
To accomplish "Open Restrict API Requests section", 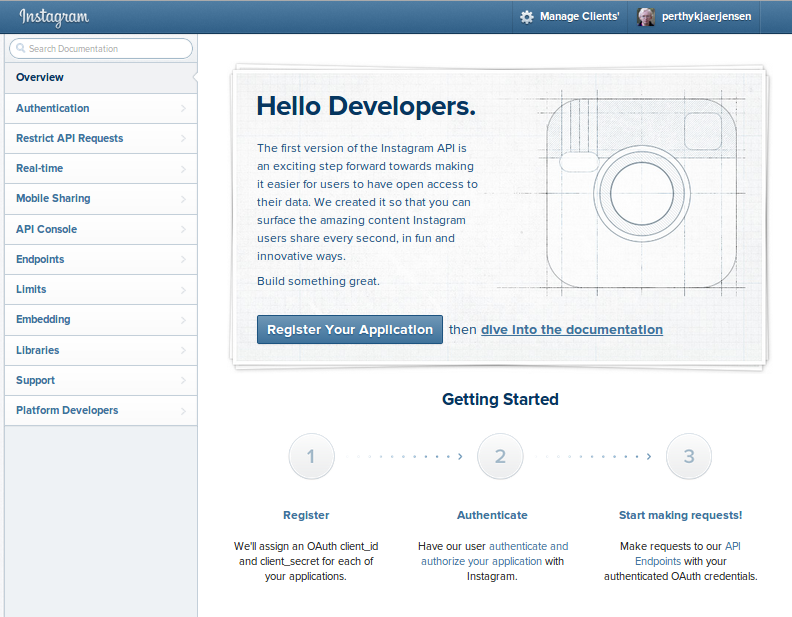I will (x=101, y=138).
